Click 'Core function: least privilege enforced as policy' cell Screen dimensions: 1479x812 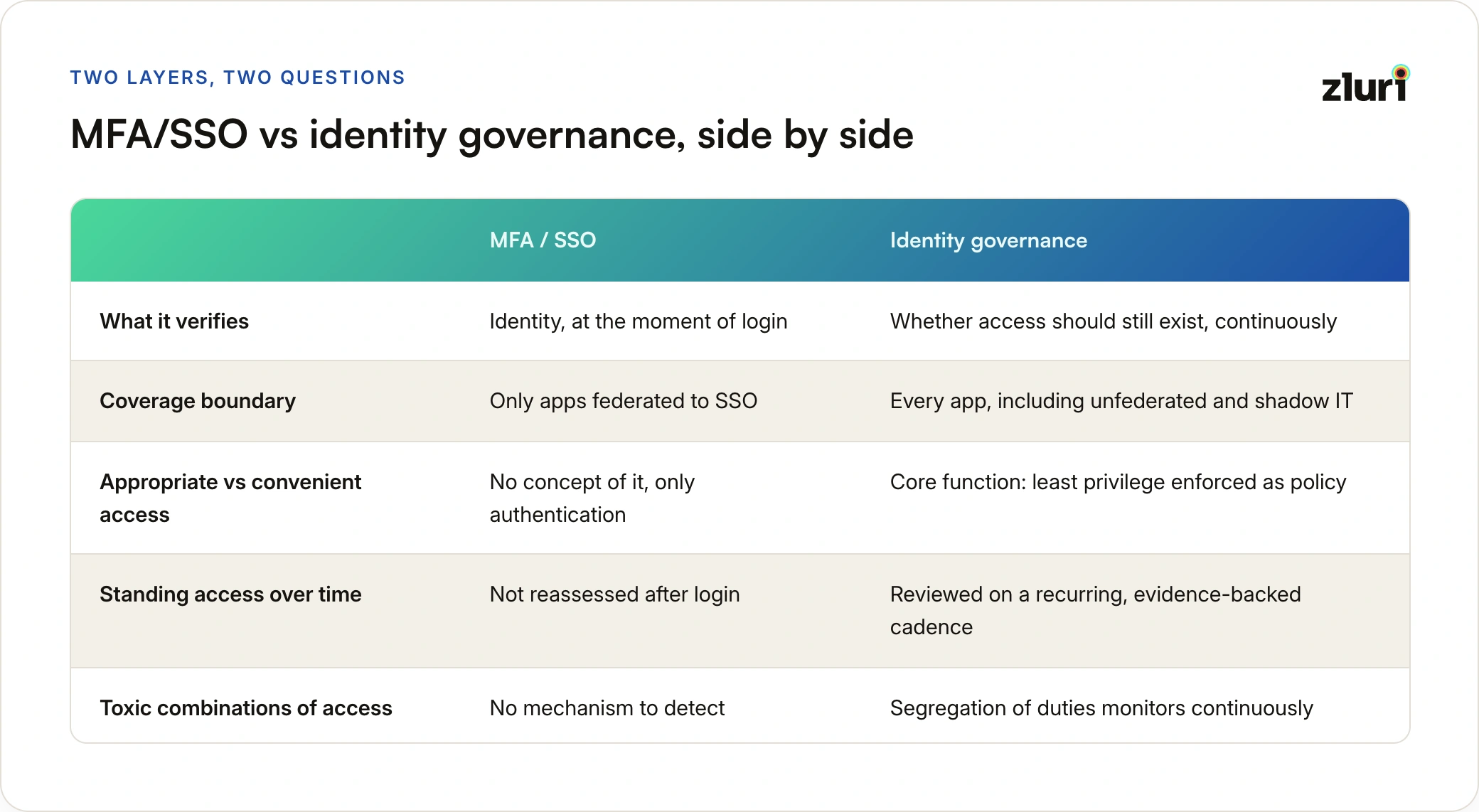click(1118, 482)
